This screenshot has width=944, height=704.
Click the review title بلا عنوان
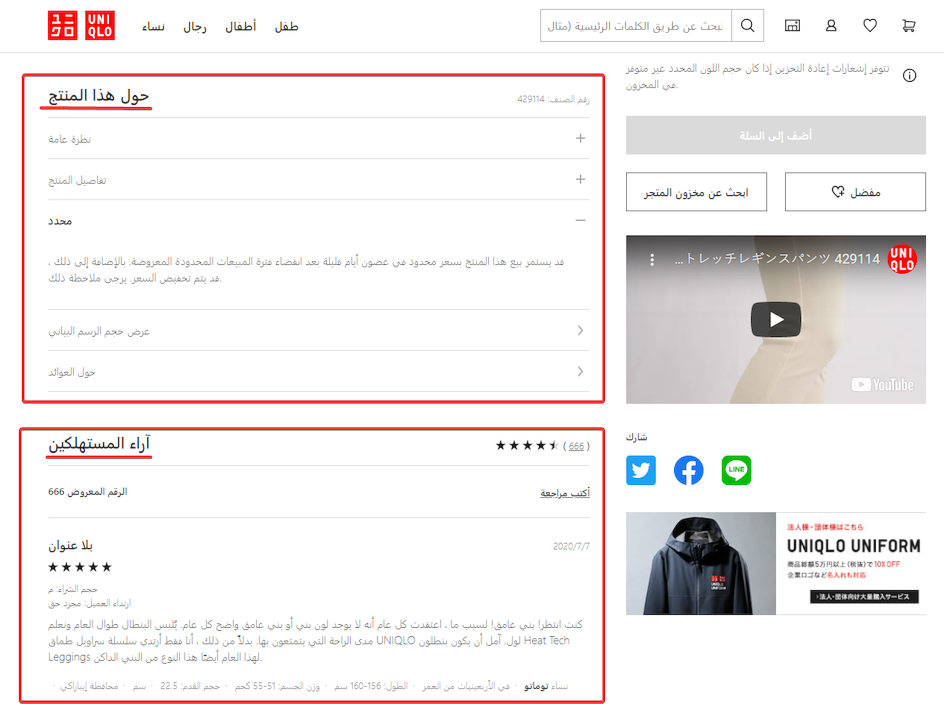(70, 545)
